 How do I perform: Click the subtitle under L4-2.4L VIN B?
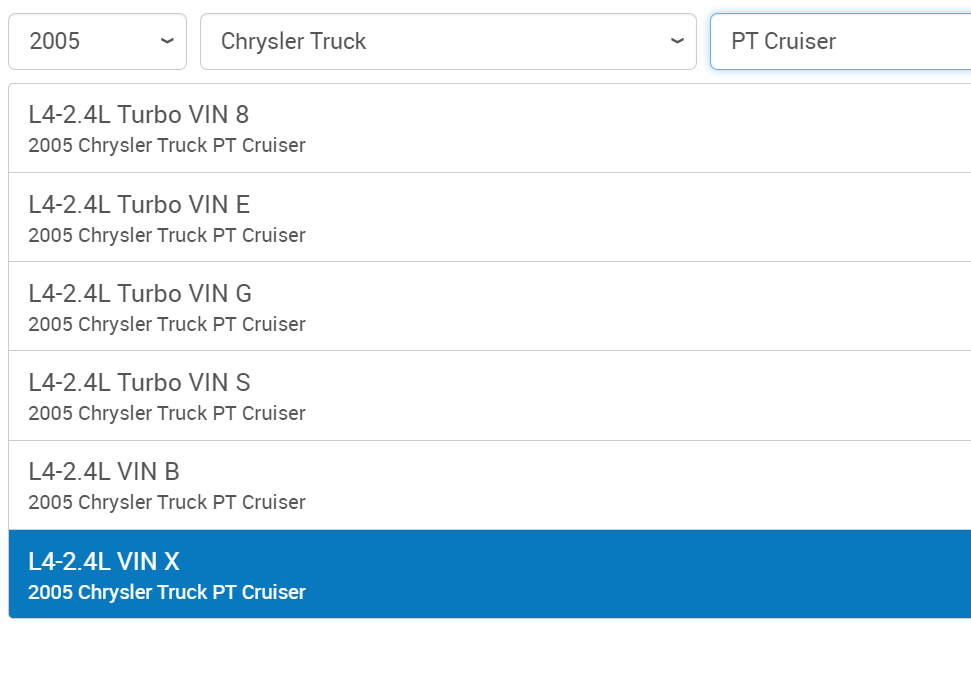(x=167, y=503)
